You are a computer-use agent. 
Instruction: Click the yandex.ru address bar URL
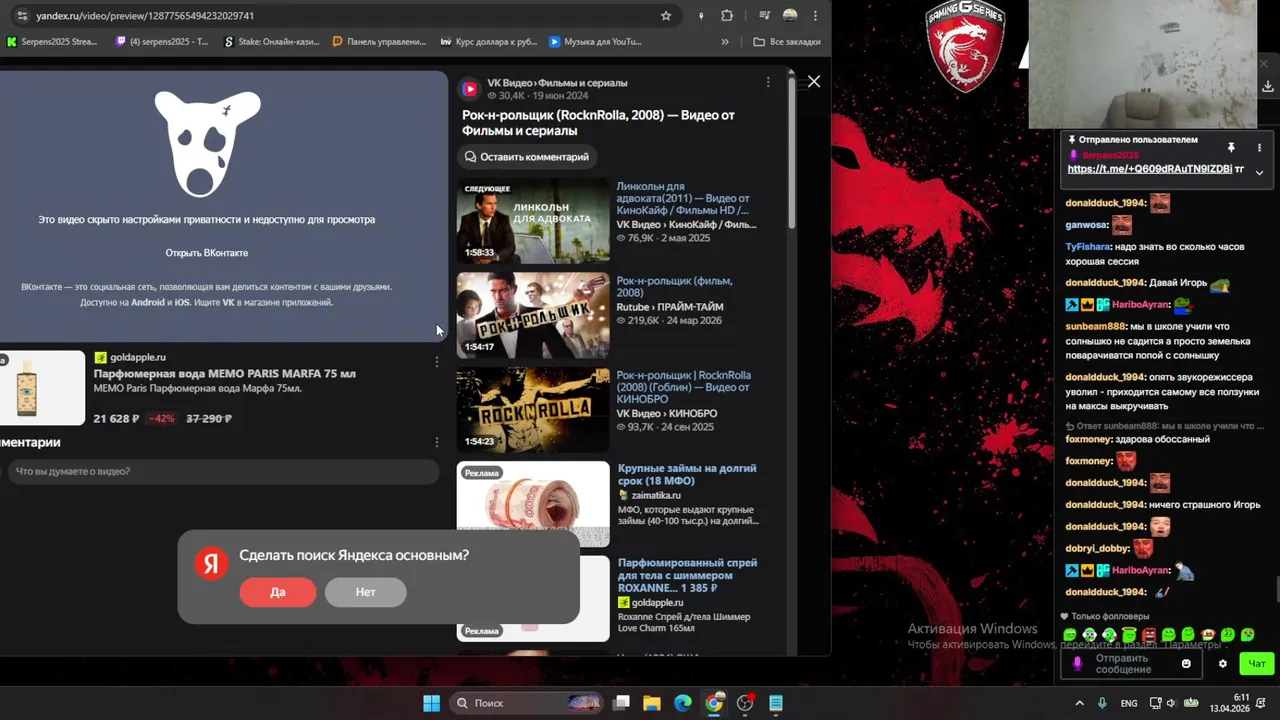point(145,16)
